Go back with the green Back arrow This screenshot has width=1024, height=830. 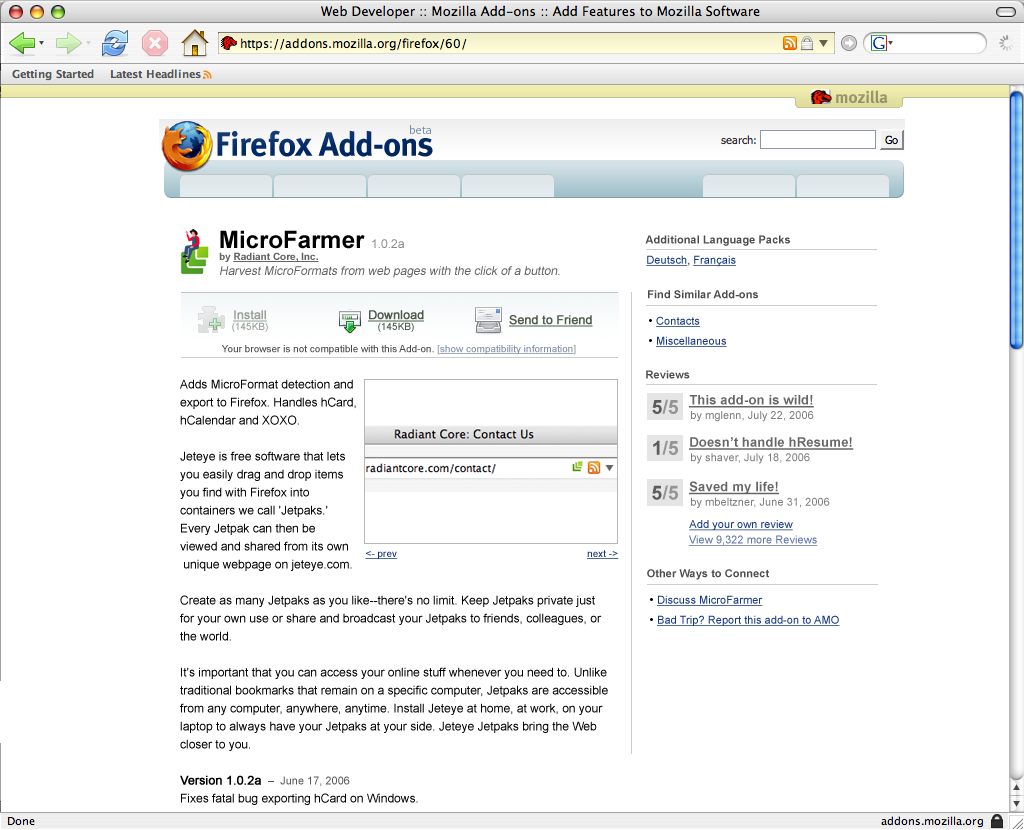tap(22, 44)
